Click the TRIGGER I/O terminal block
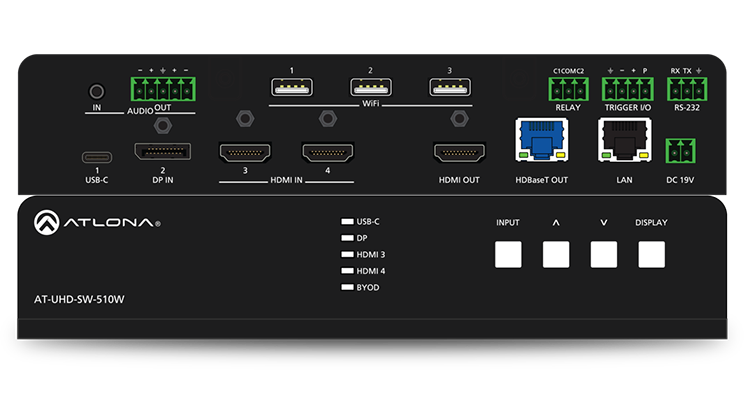 pyautogui.click(x=628, y=89)
